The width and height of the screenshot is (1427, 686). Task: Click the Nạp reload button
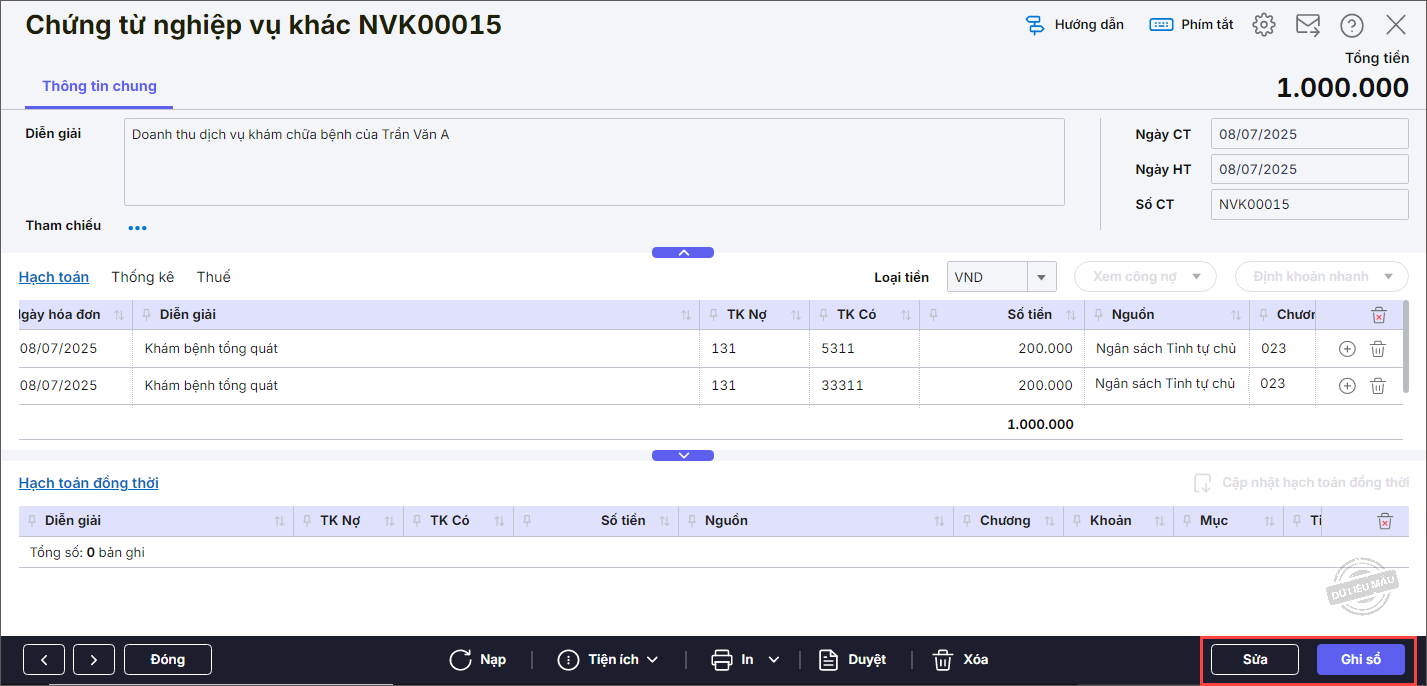tap(477, 659)
